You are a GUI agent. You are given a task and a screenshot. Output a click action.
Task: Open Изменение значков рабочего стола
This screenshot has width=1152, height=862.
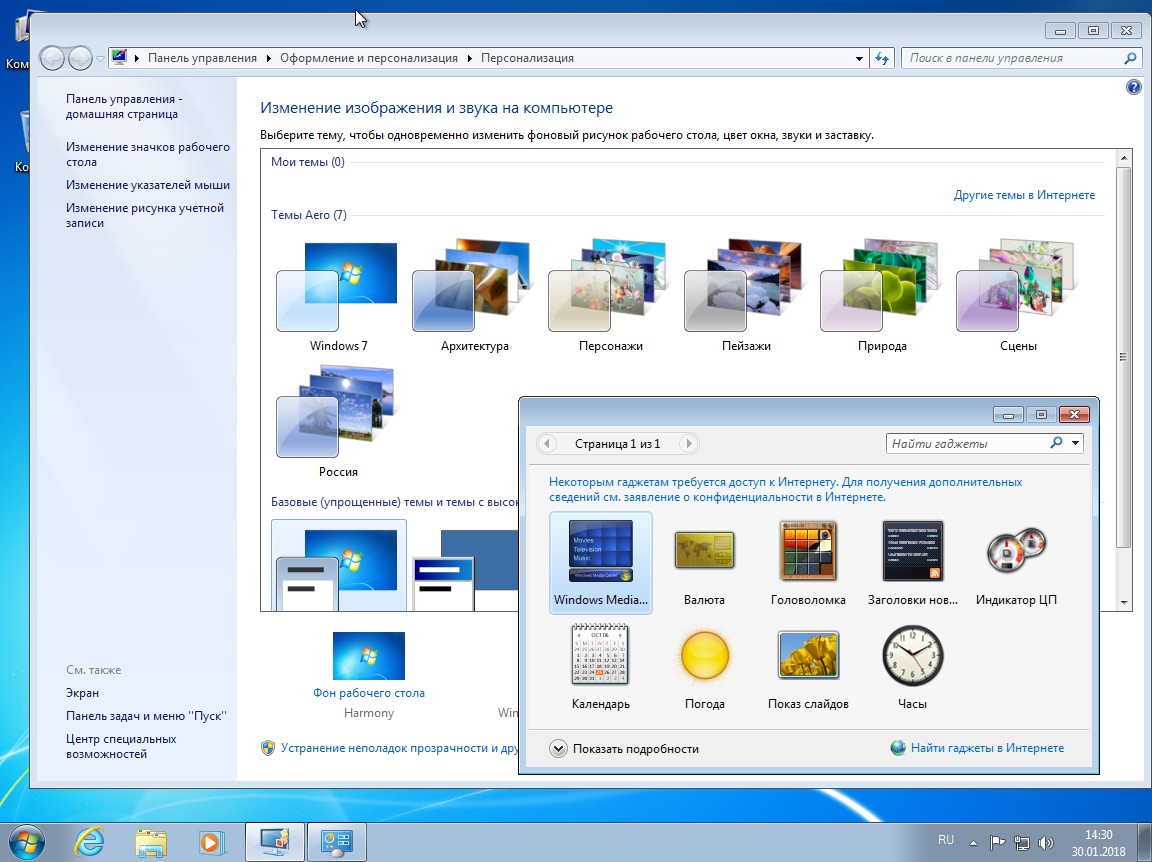click(148, 154)
